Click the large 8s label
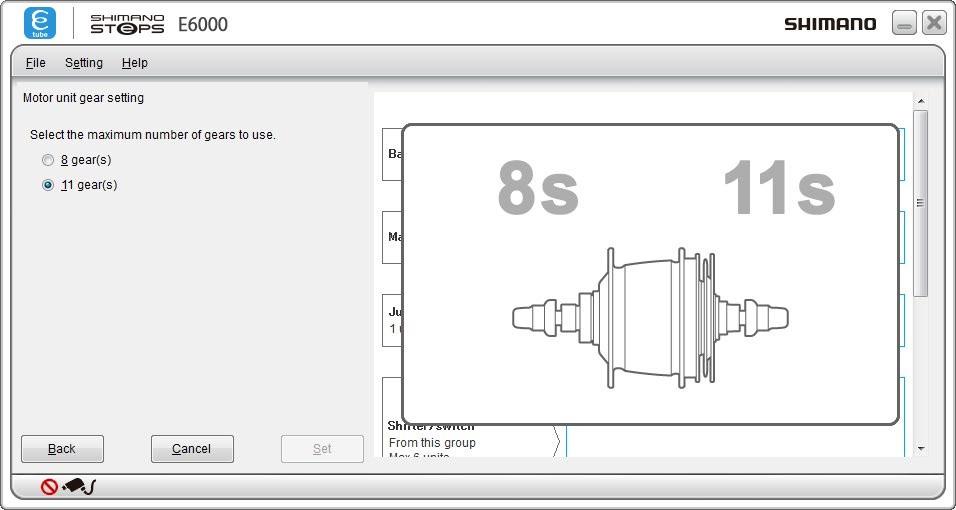The width and height of the screenshot is (956, 510). coord(538,189)
